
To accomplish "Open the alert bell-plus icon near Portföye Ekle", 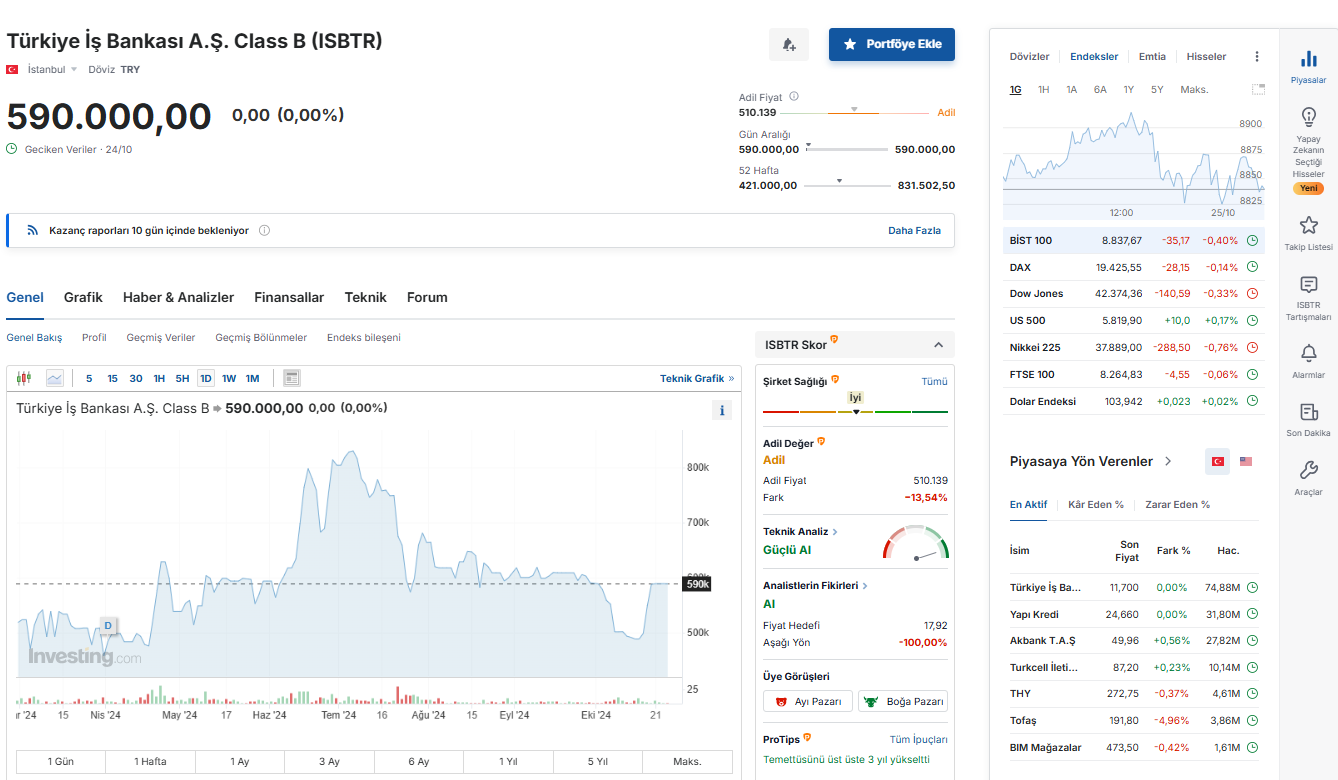I will coord(788,44).
